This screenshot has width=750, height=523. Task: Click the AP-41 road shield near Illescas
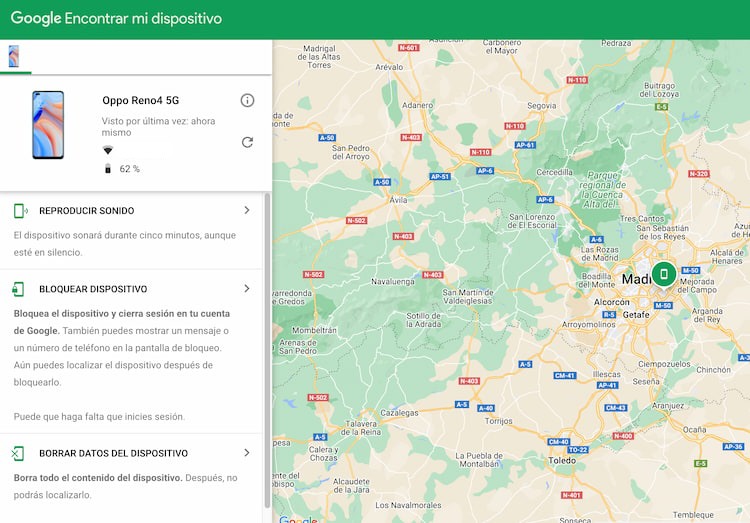607,385
